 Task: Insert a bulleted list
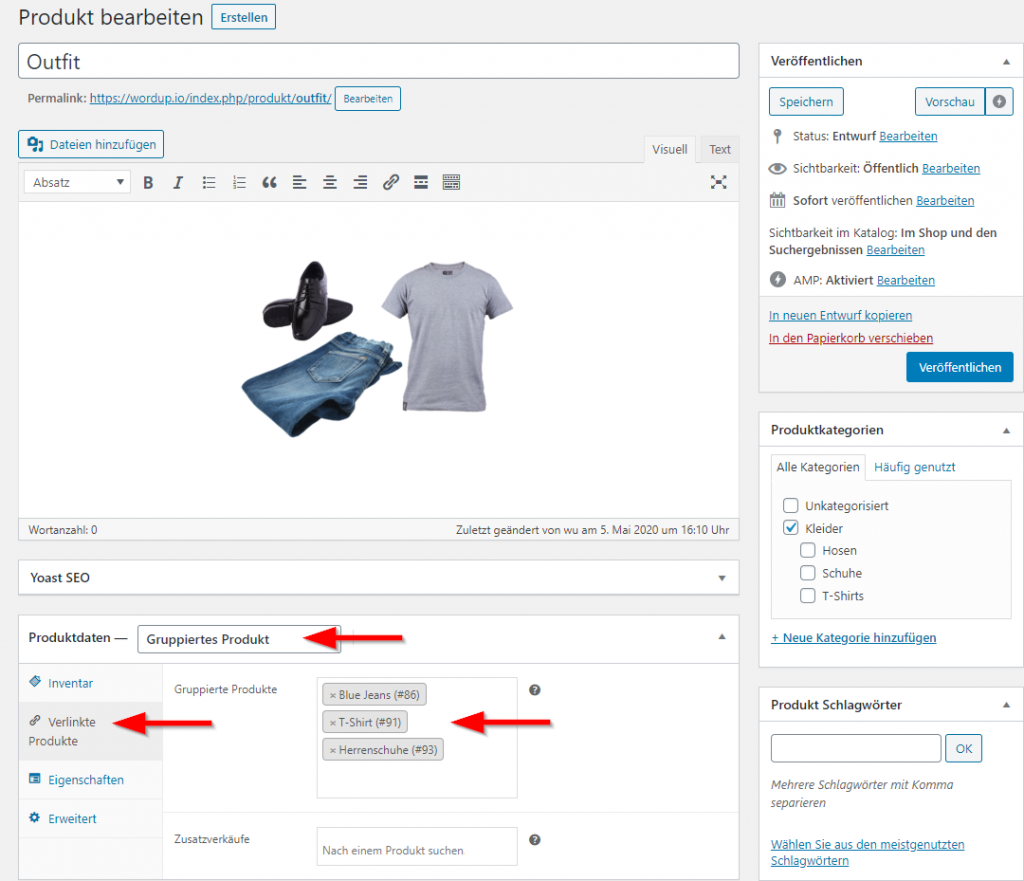[209, 183]
